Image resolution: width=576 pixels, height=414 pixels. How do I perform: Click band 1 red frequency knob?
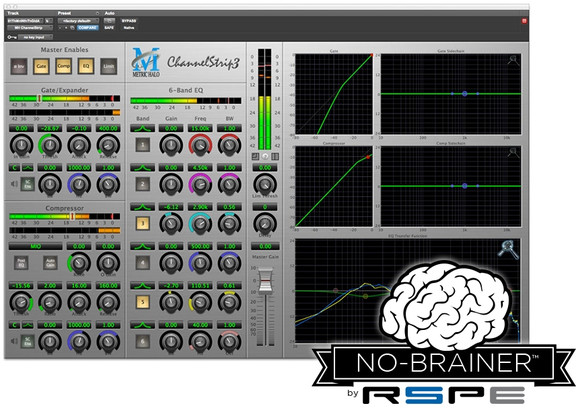pos(200,145)
